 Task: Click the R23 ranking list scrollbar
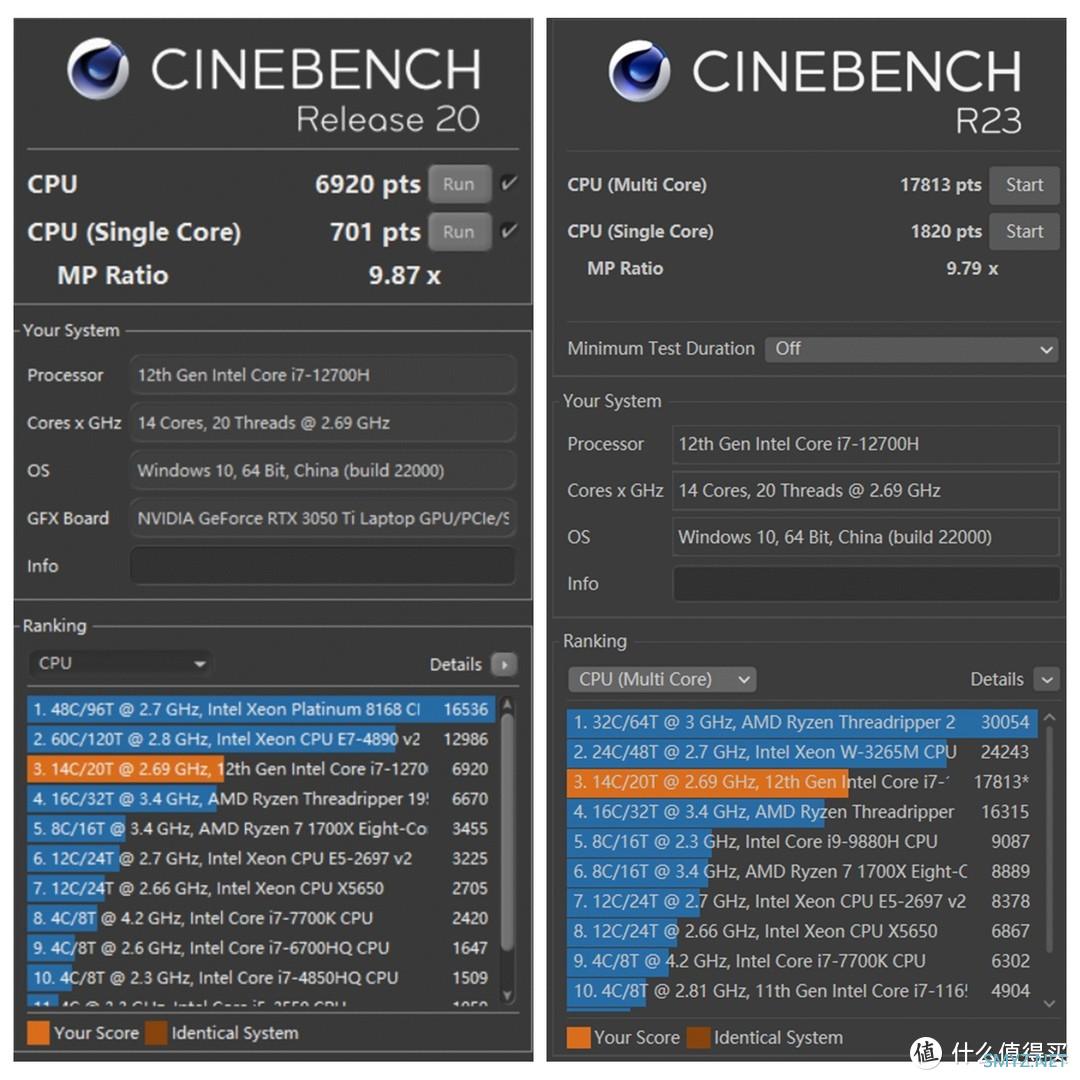1050,840
